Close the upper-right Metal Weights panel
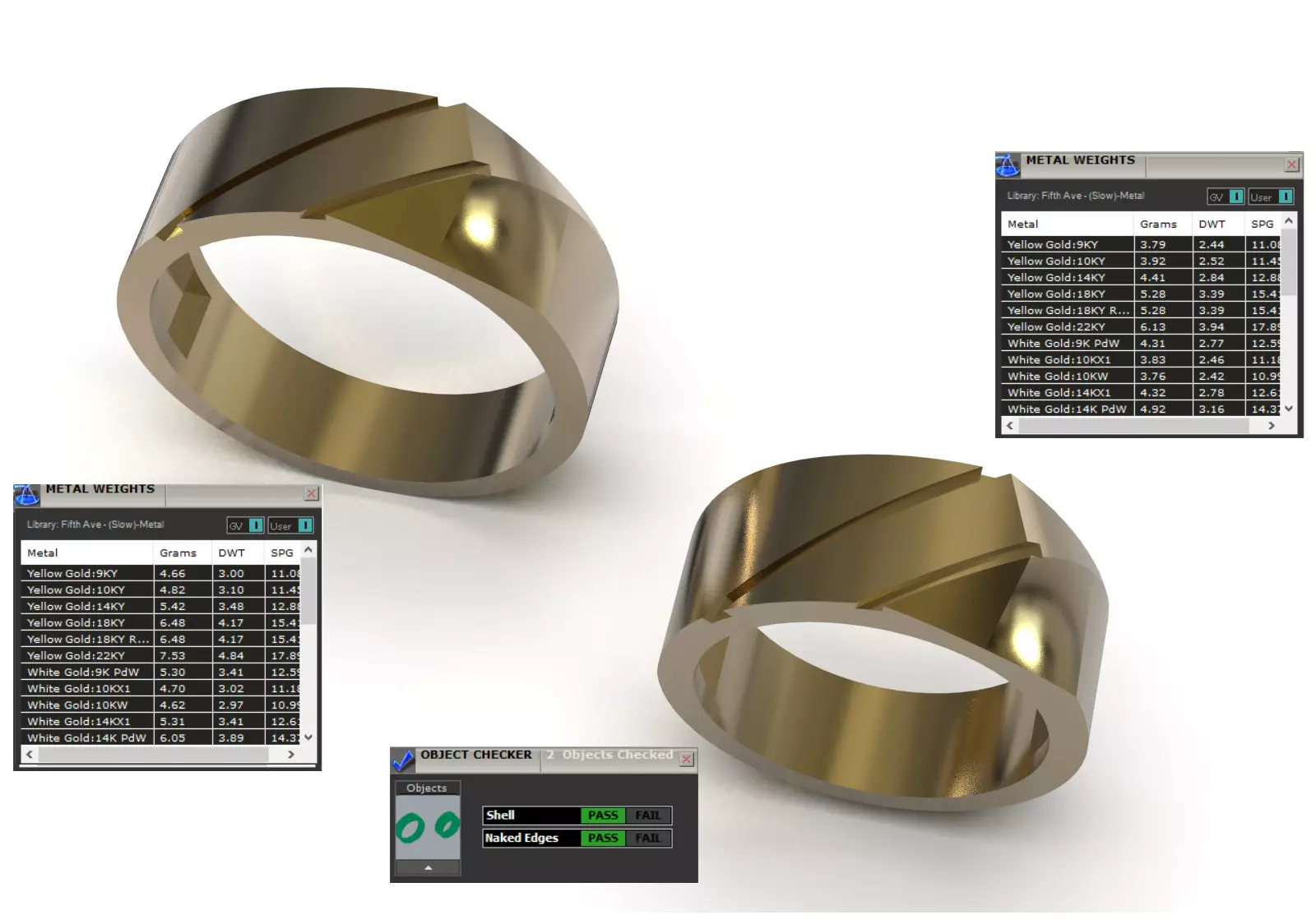 [1292, 164]
